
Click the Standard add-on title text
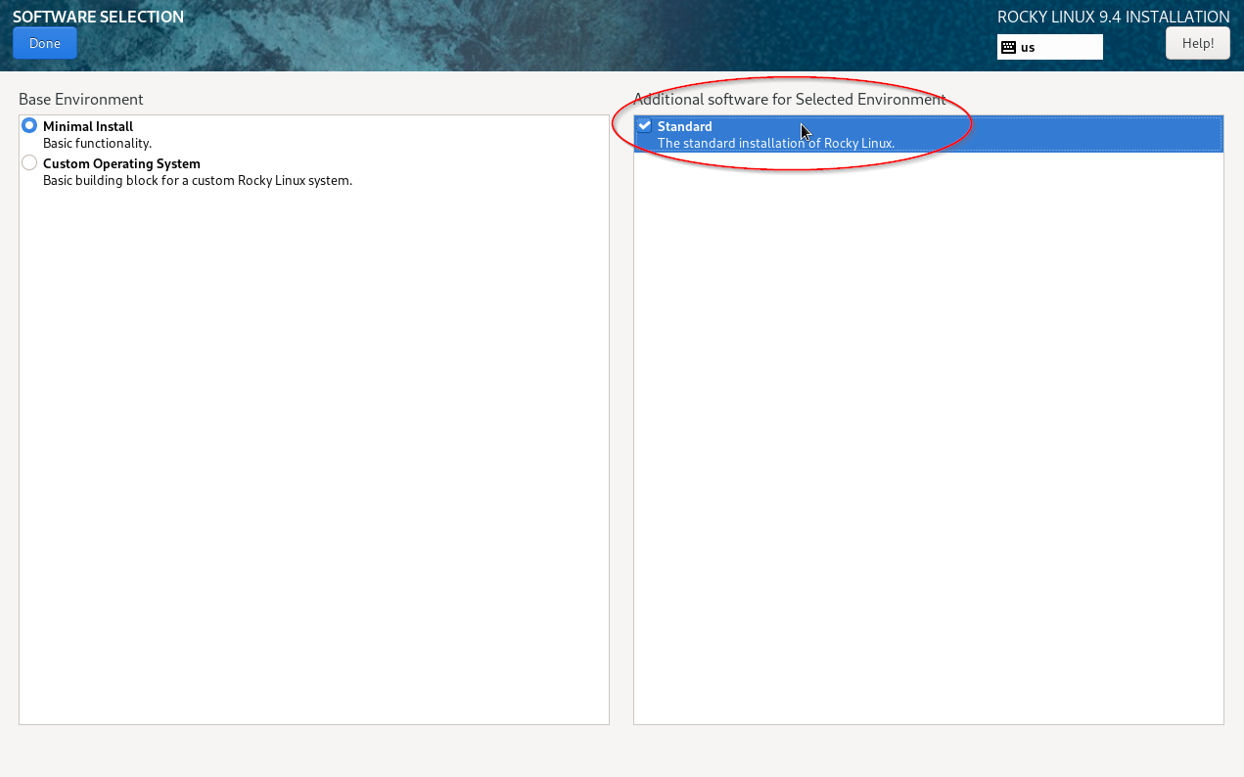pos(686,126)
